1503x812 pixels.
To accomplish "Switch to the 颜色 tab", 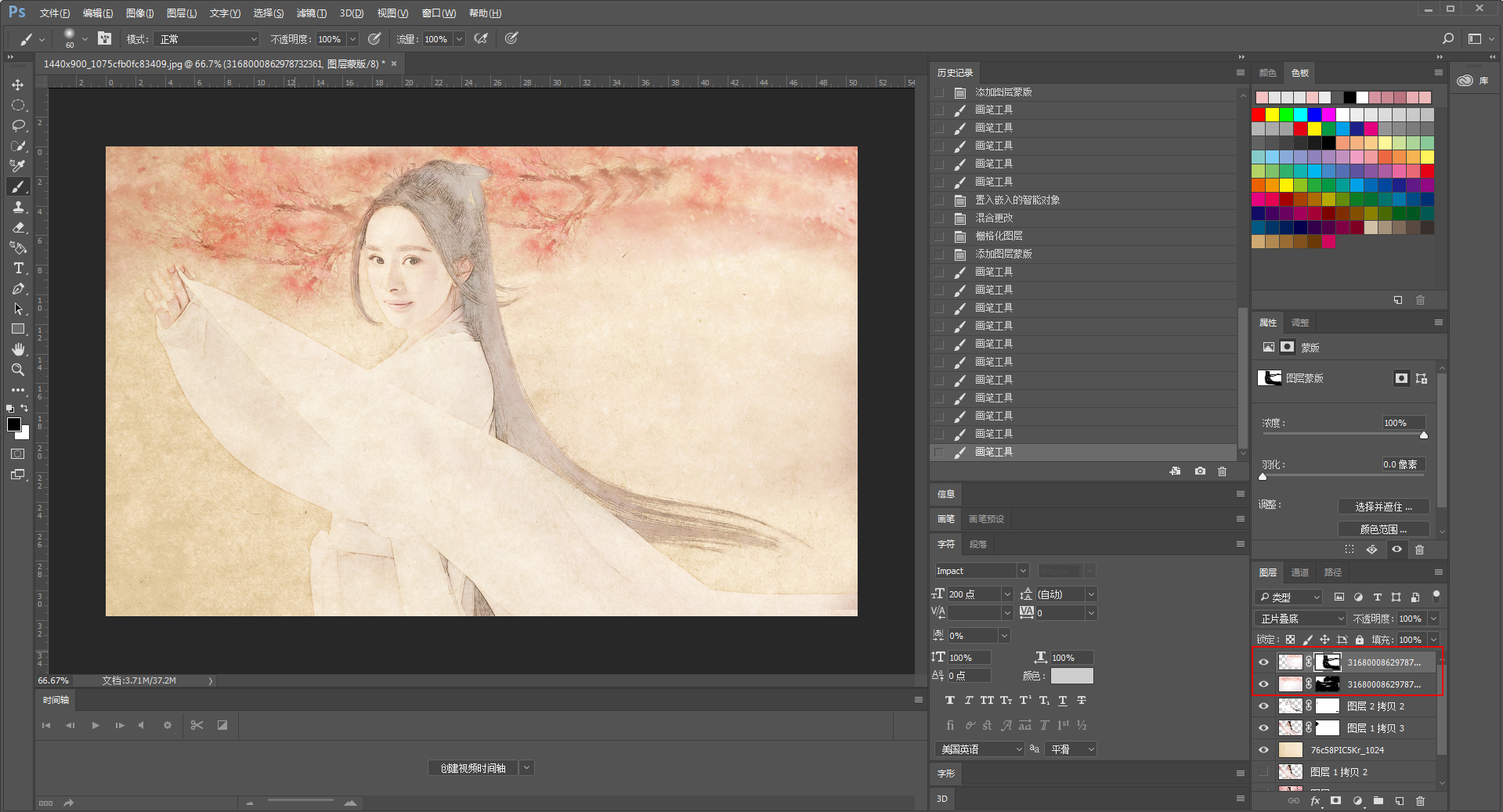I will click(x=1267, y=73).
